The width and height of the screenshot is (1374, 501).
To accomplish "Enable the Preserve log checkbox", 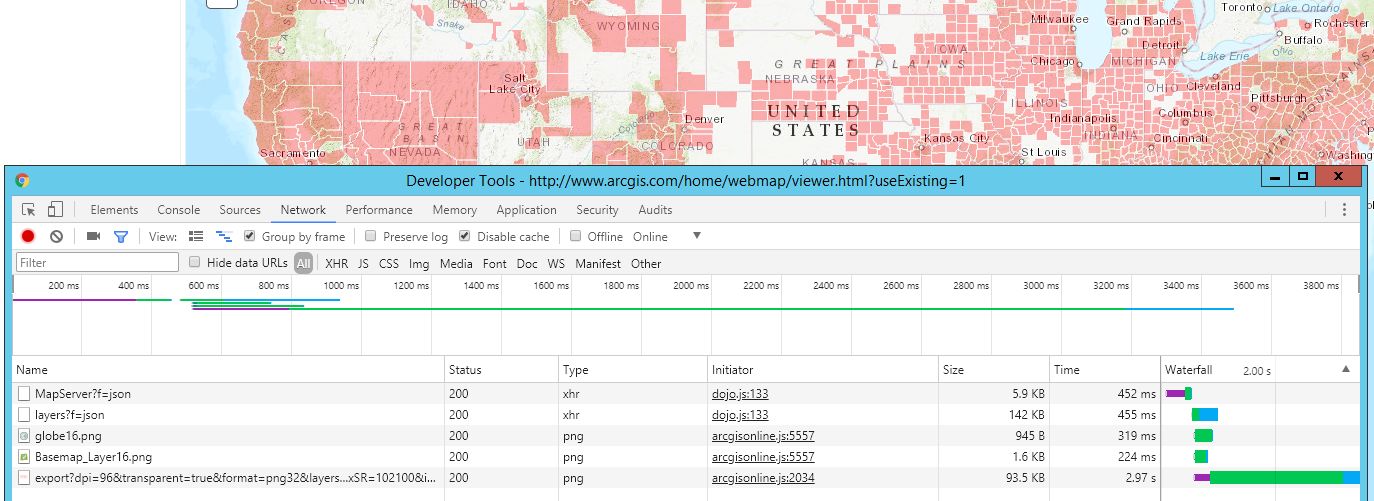I will point(371,237).
